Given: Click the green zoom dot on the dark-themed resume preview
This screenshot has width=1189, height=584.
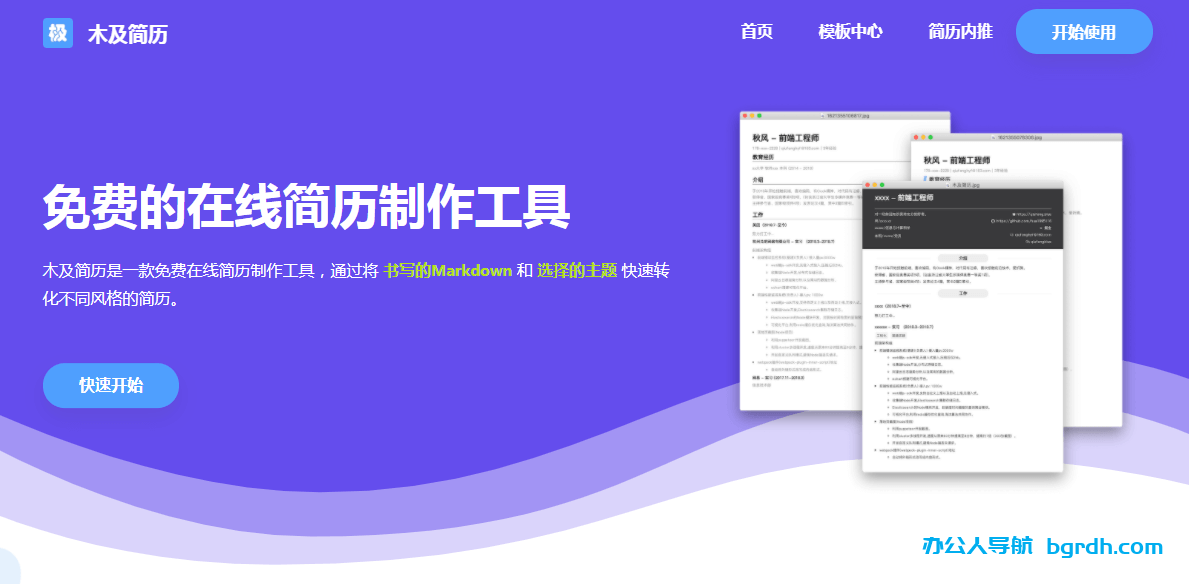Looking at the screenshot, I should (882, 185).
